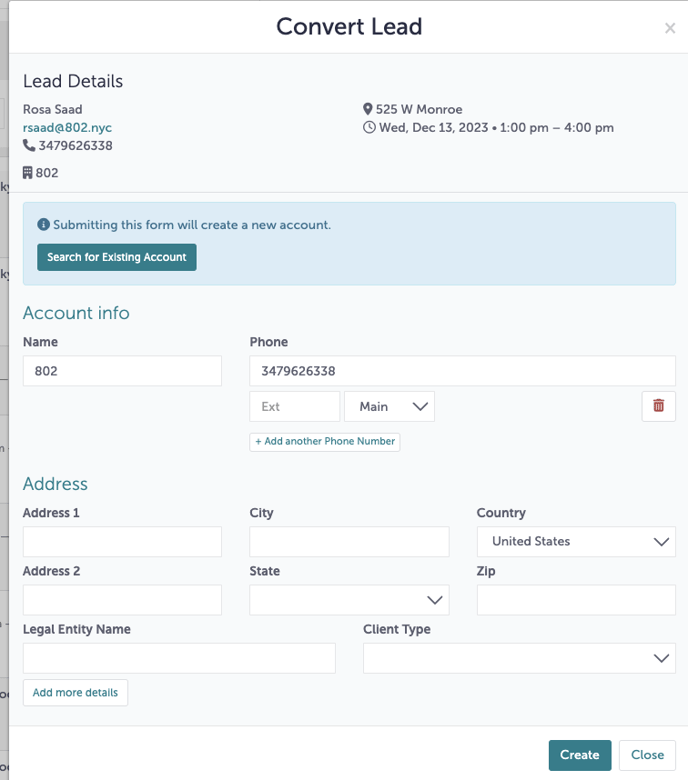Click Add more details button
Viewport: 688px width, 780px height.
point(75,693)
